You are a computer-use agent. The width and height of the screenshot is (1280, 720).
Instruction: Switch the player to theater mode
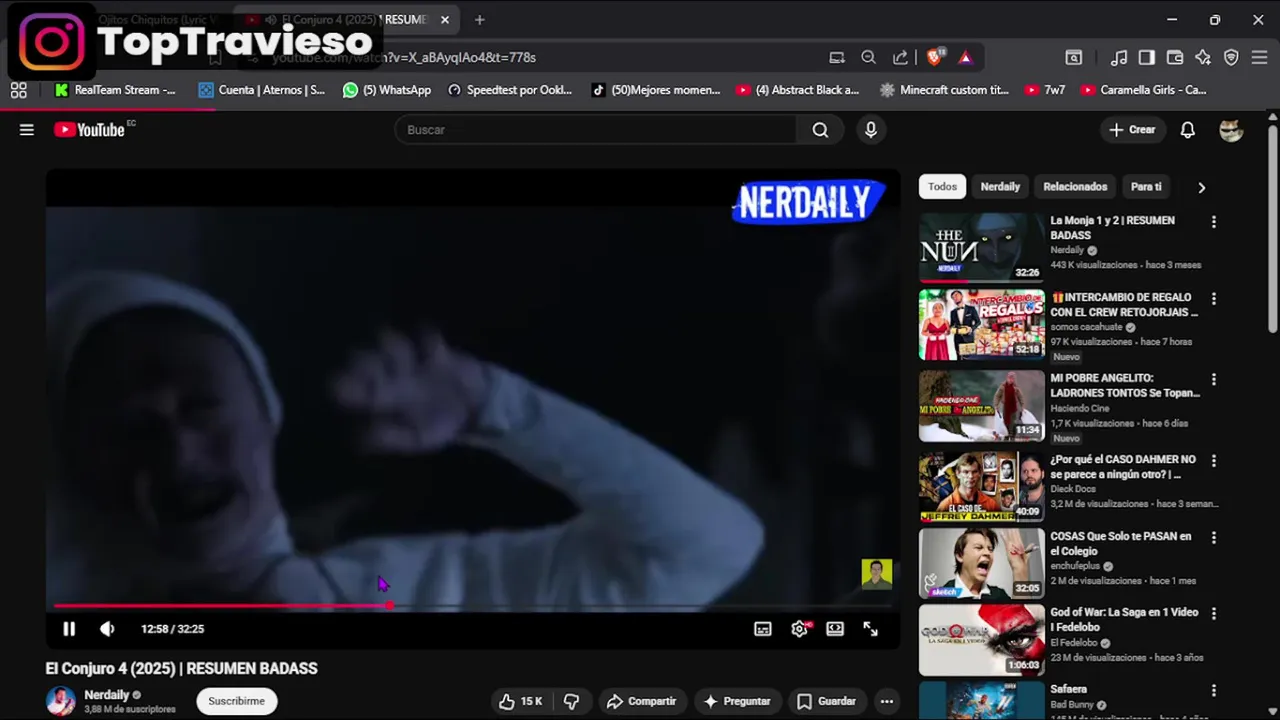click(835, 629)
